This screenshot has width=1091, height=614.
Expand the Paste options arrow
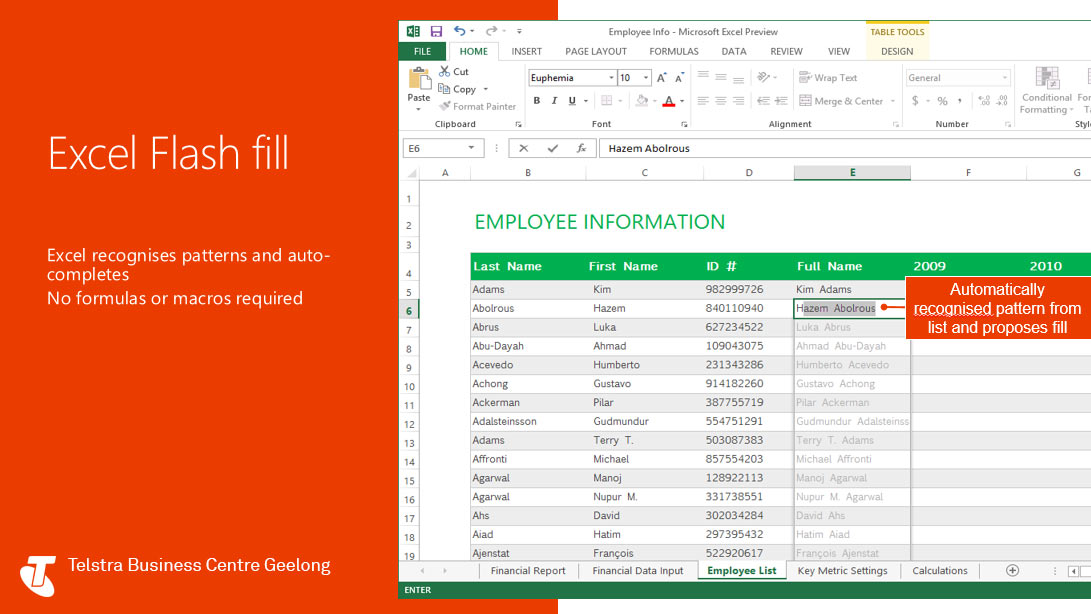(x=418, y=109)
